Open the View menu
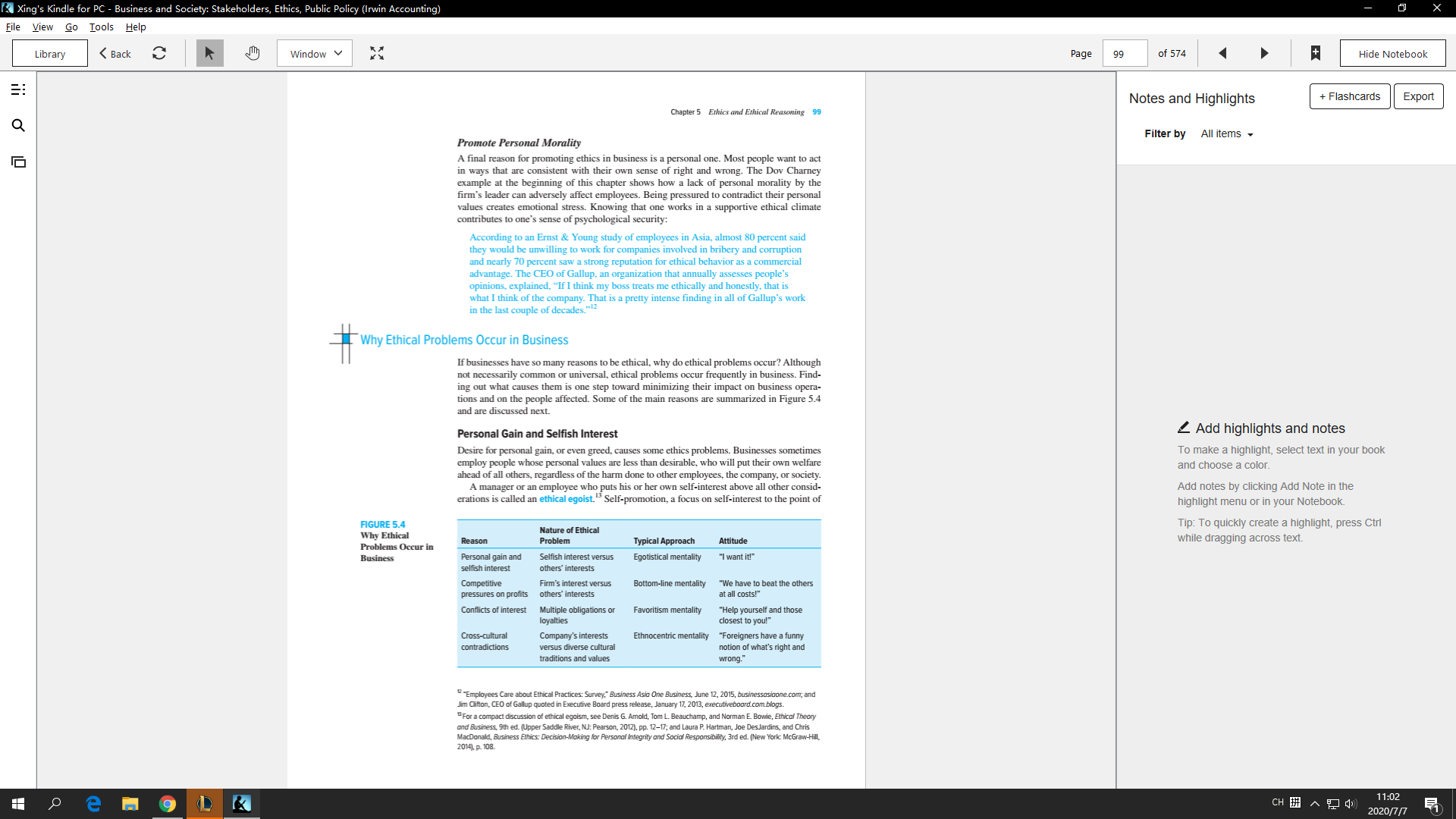The height and width of the screenshot is (819, 1456). pos(42,27)
